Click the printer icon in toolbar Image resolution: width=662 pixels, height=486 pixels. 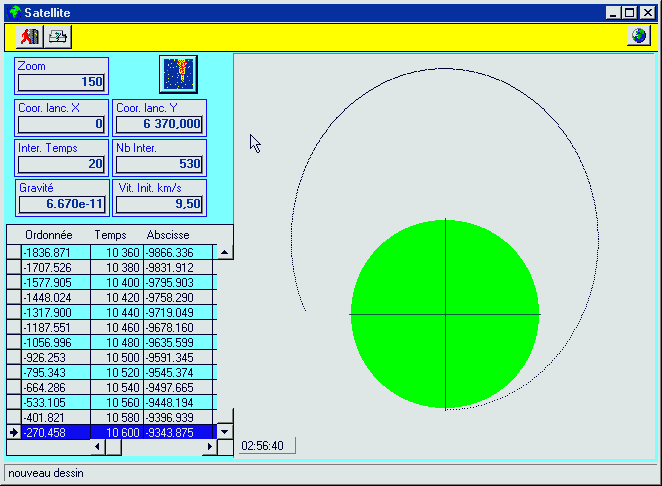58,37
